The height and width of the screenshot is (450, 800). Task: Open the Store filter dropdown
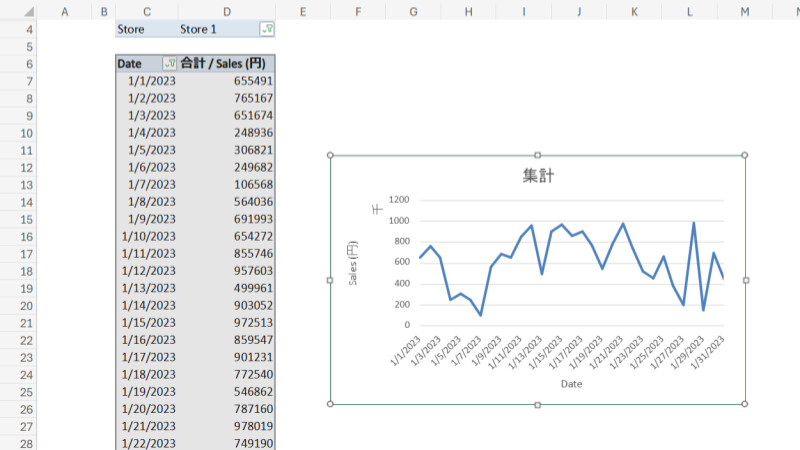(266, 29)
